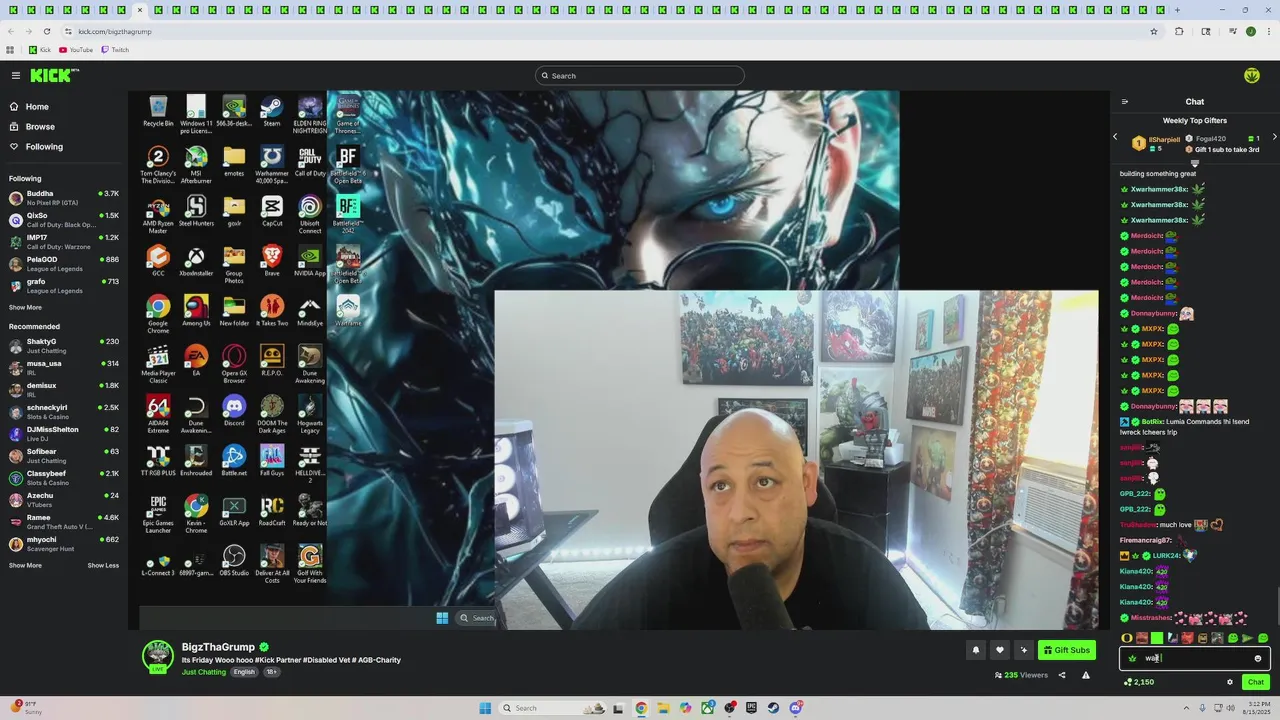Click the identity badge icon in chat input
The height and width of the screenshot is (720, 1280).
pyautogui.click(x=1132, y=658)
